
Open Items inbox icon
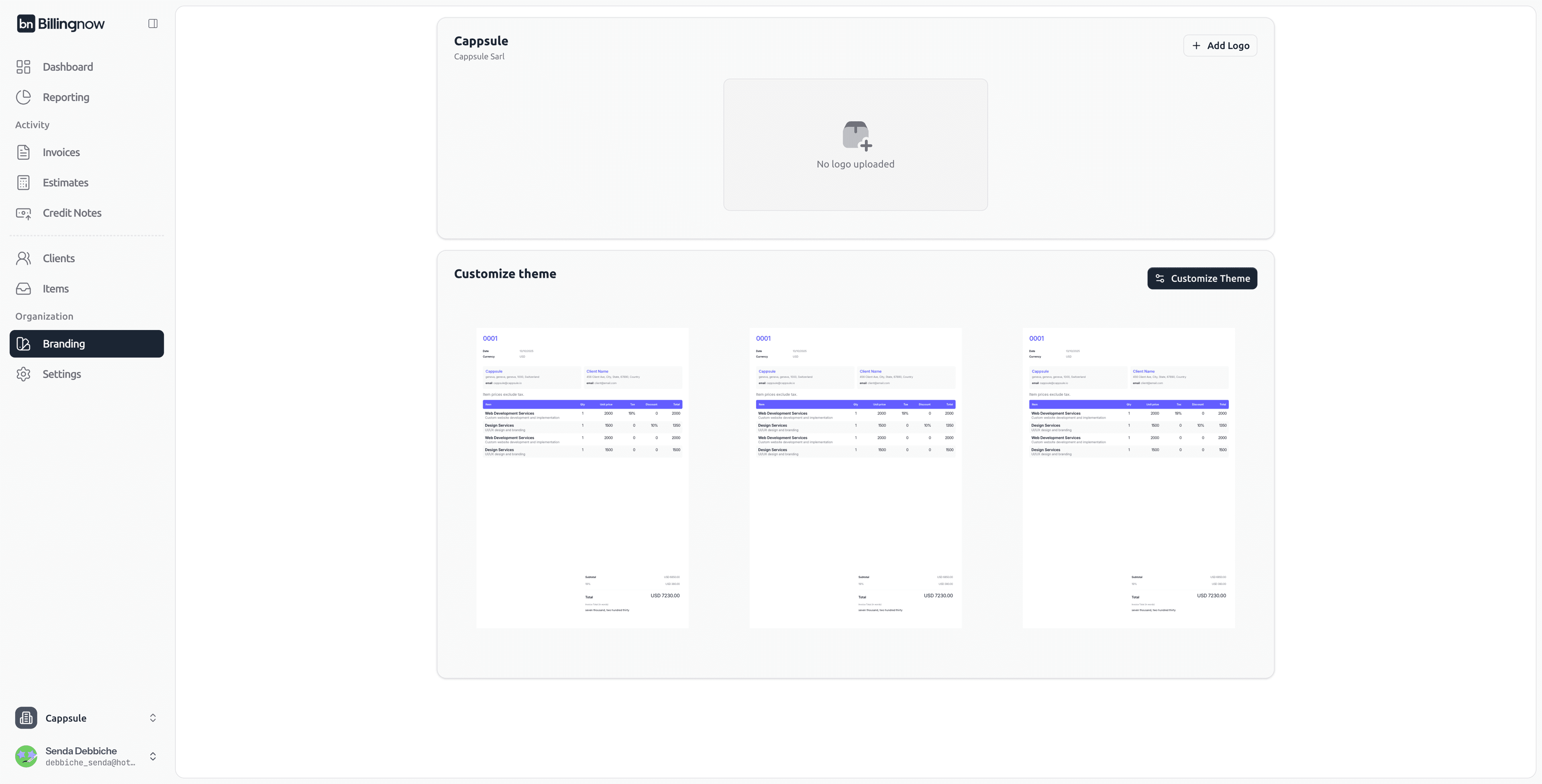[x=23, y=289]
